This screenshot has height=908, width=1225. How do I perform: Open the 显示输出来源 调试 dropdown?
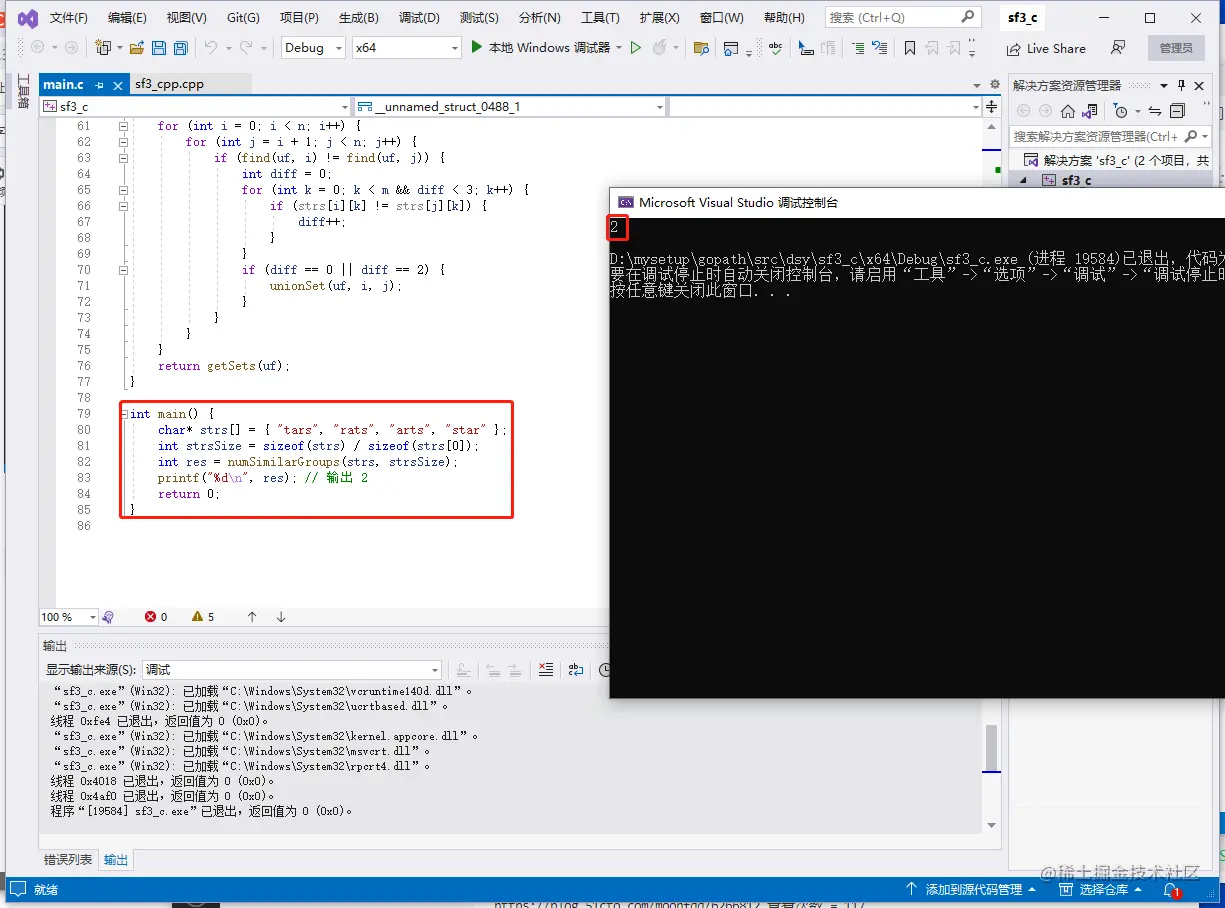coord(292,670)
